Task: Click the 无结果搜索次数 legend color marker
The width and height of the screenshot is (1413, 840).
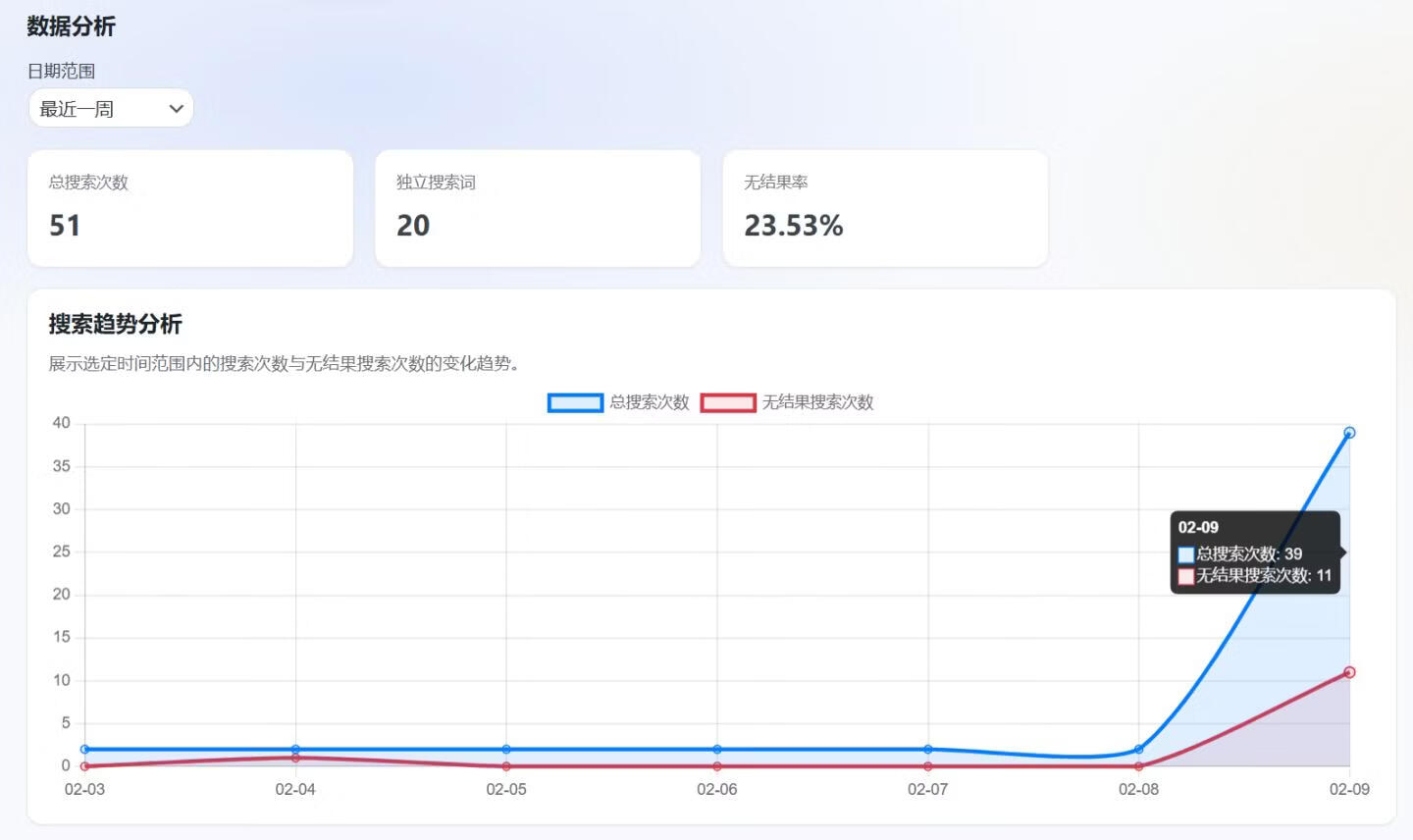Action: click(727, 402)
